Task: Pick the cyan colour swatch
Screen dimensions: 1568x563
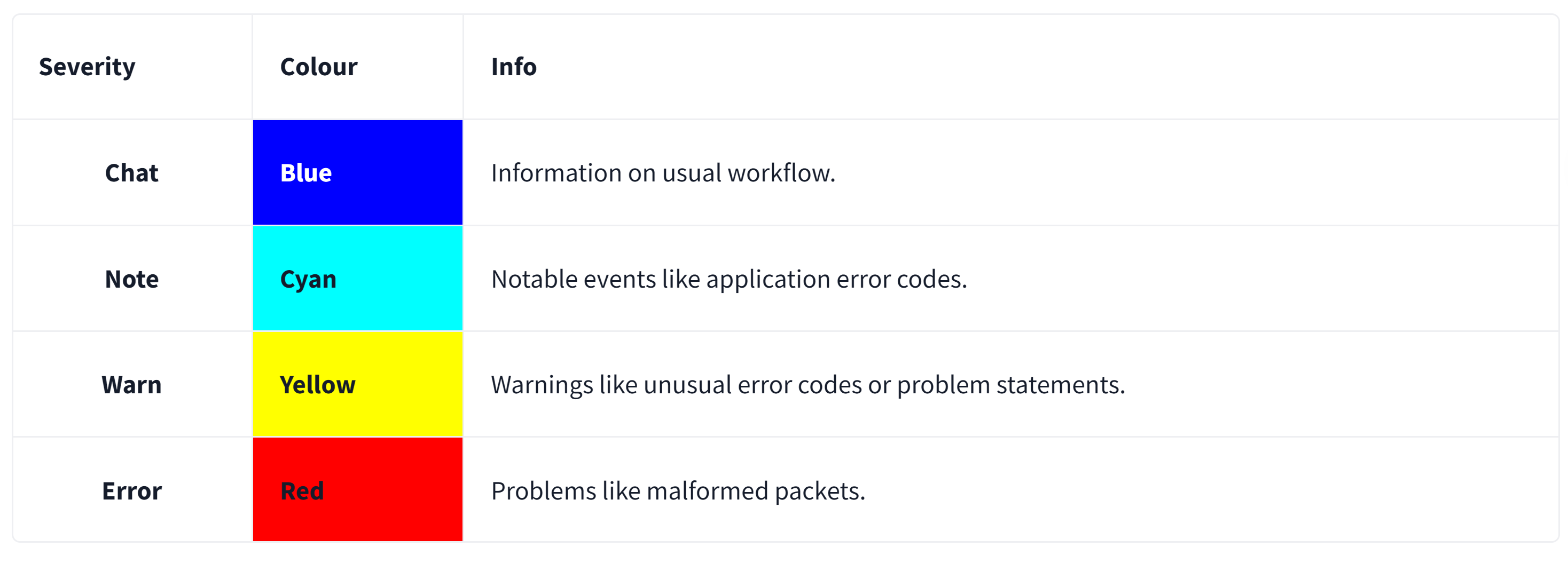Action: (x=358, y=279)
